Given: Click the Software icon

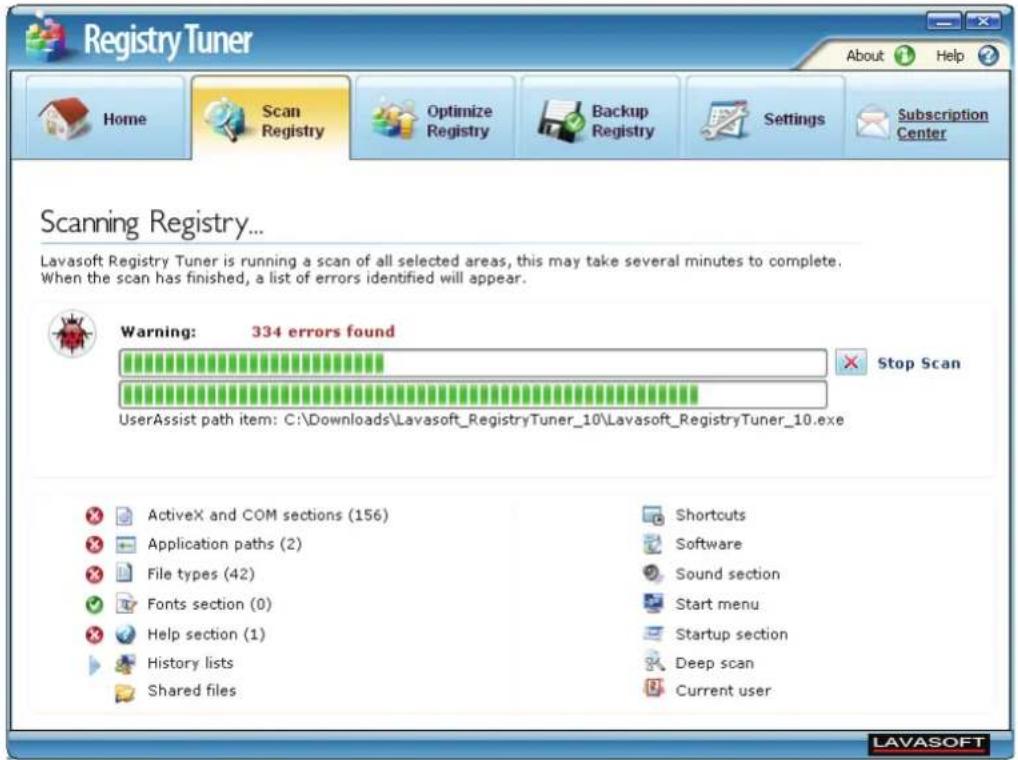Looking at the screenshot, I should [x=652, y=544].
